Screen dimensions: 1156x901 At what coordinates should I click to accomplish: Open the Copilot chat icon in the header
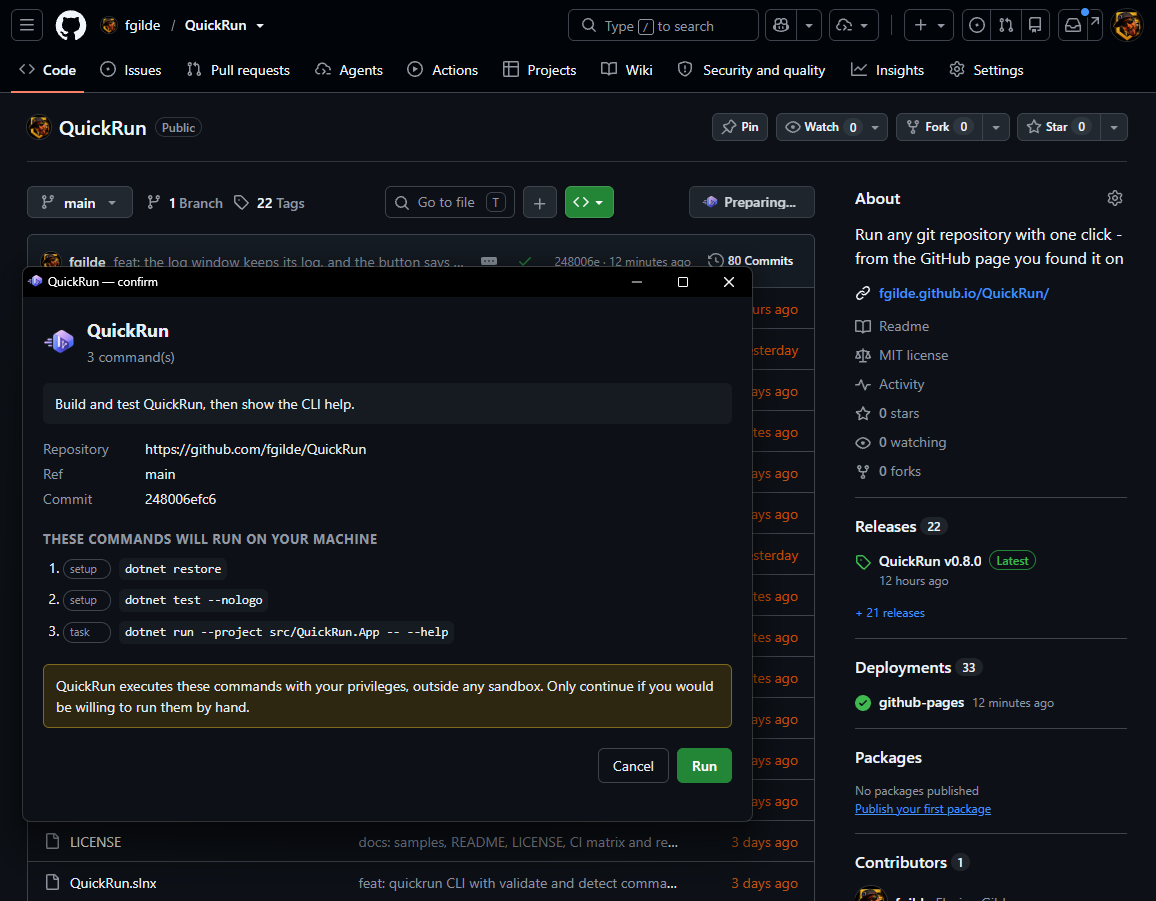[x=781, y=25]
